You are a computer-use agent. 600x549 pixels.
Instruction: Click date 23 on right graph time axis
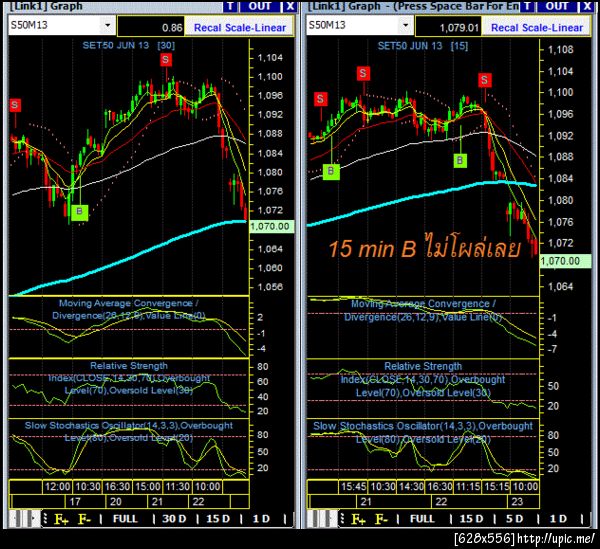517,502
